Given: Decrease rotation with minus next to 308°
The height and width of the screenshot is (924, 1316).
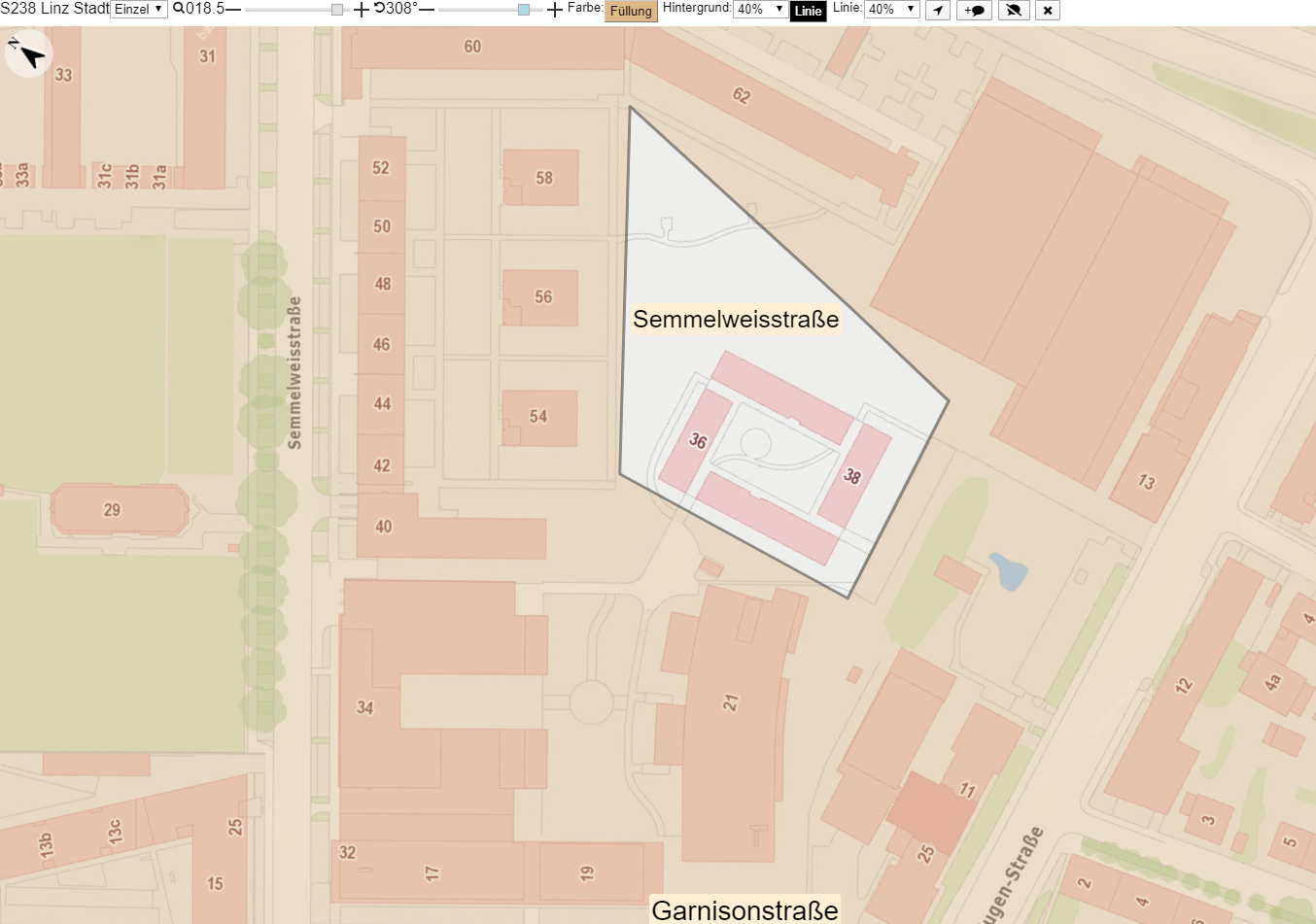Looking at the screenshot, I should click(427, 9).
